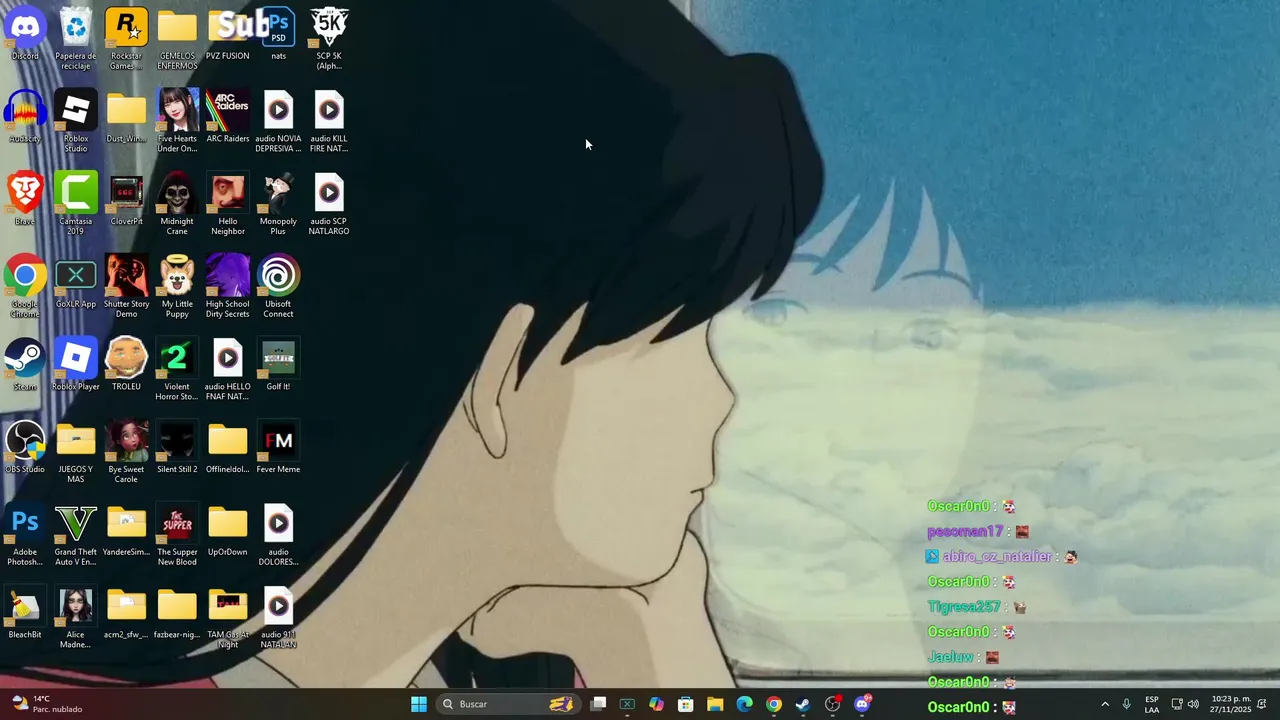Select the Google Chrome desktop icon

pos(25,287)
